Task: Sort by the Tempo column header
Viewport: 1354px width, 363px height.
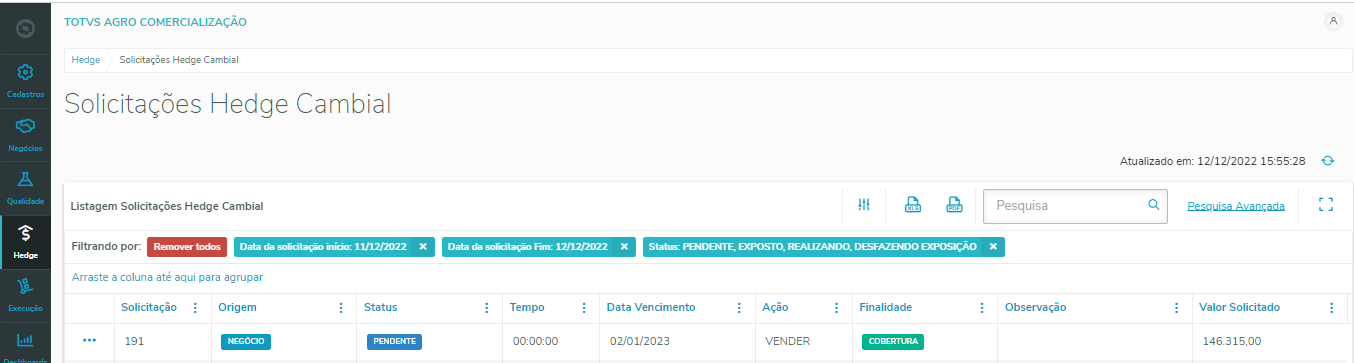Action: pyautogui.click(x=527, y=308)
